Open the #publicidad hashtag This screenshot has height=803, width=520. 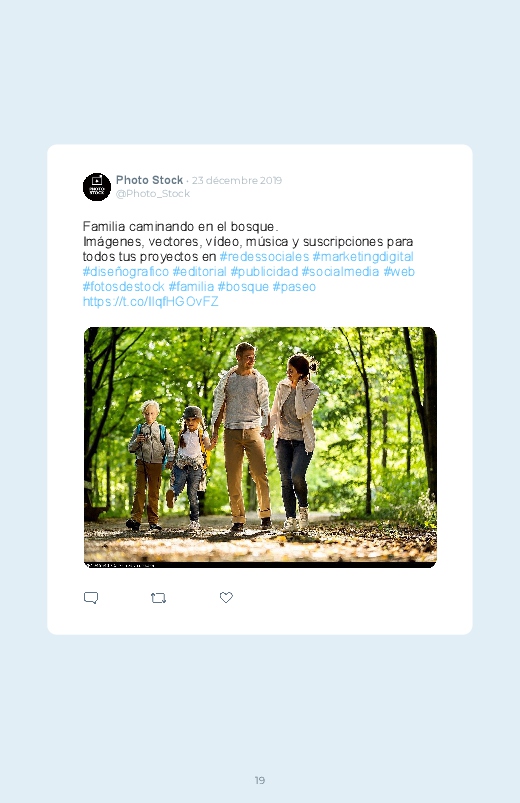[264, 271]
